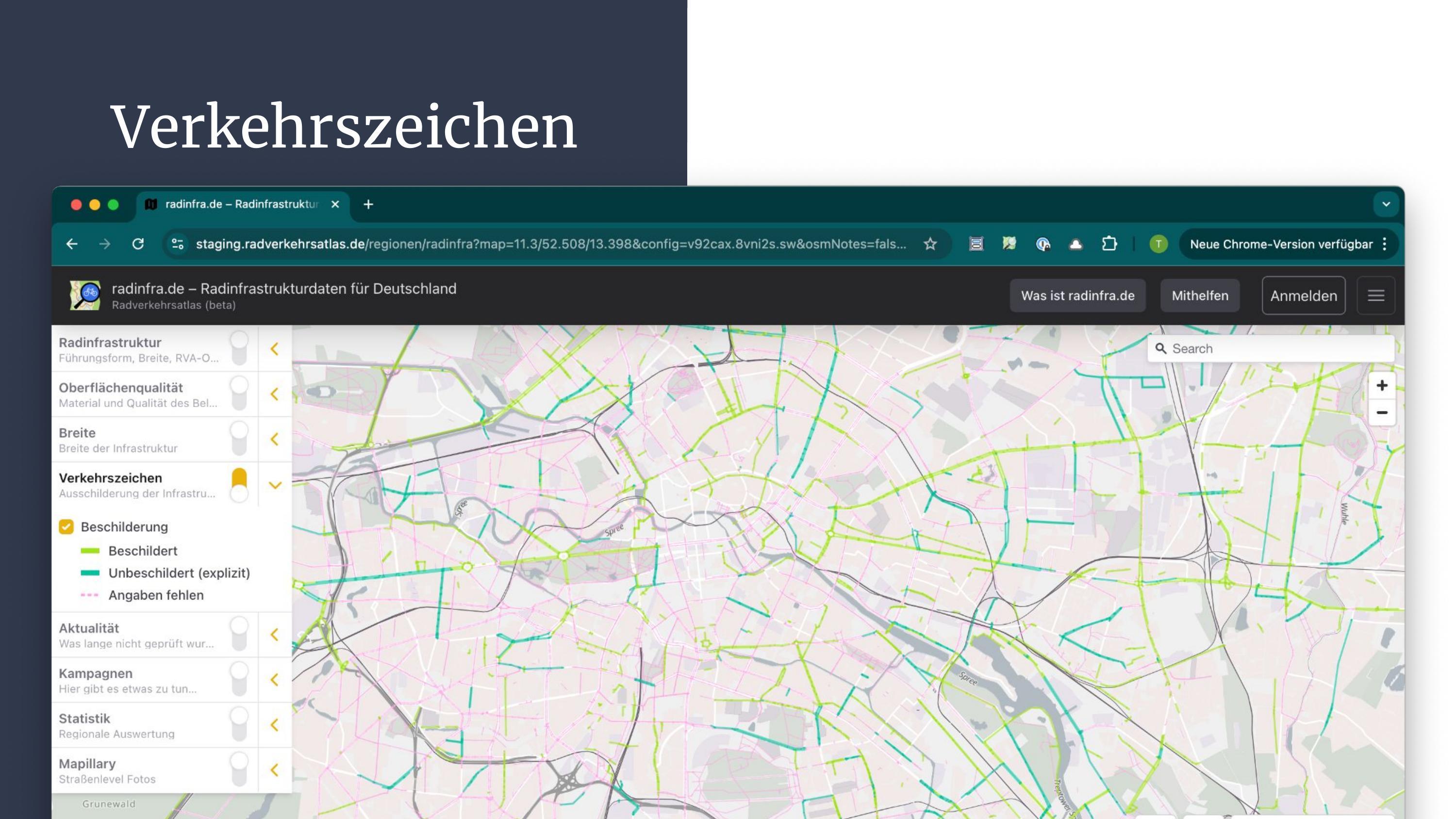Screen dimensions: 1456x819
Task: Turn off the Verkehrszeichen layer switch
Action: [x=239, y=485]
